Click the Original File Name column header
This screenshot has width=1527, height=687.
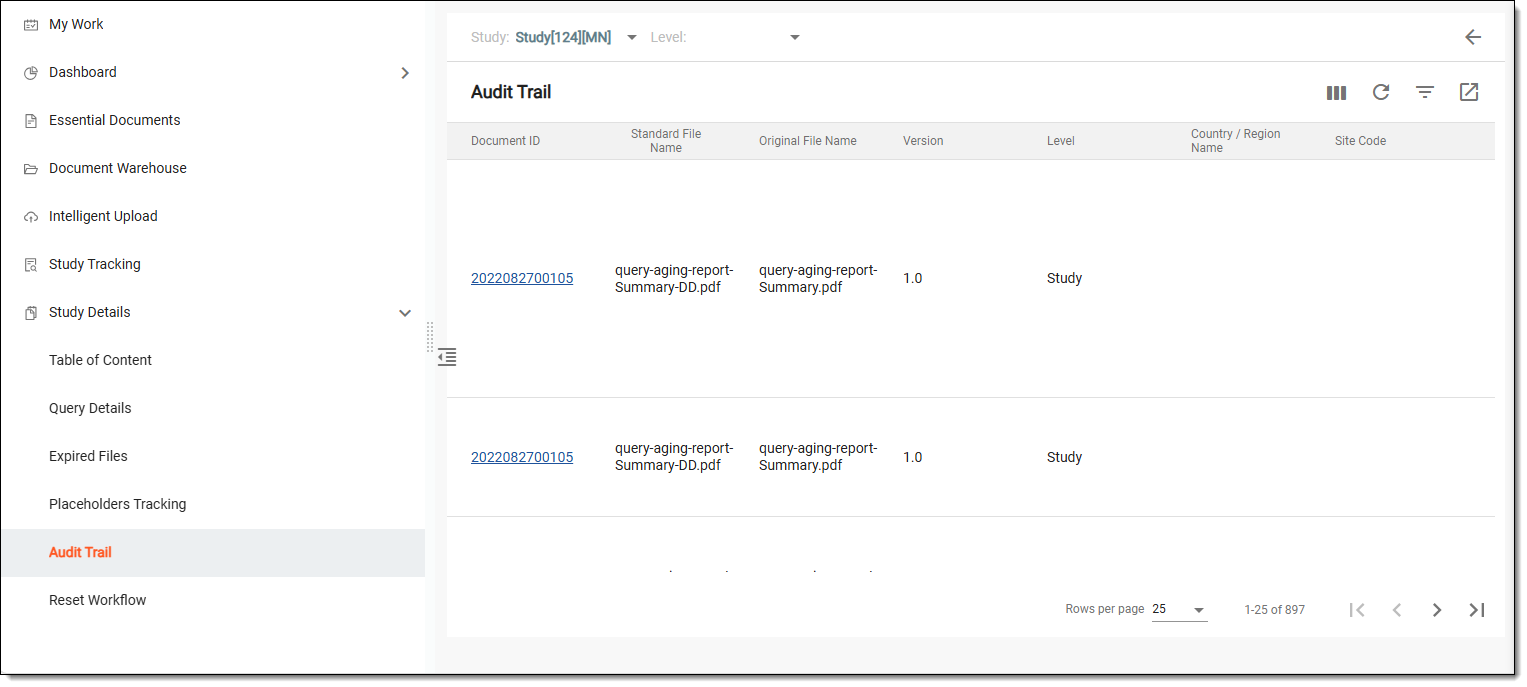pos(808,141)
